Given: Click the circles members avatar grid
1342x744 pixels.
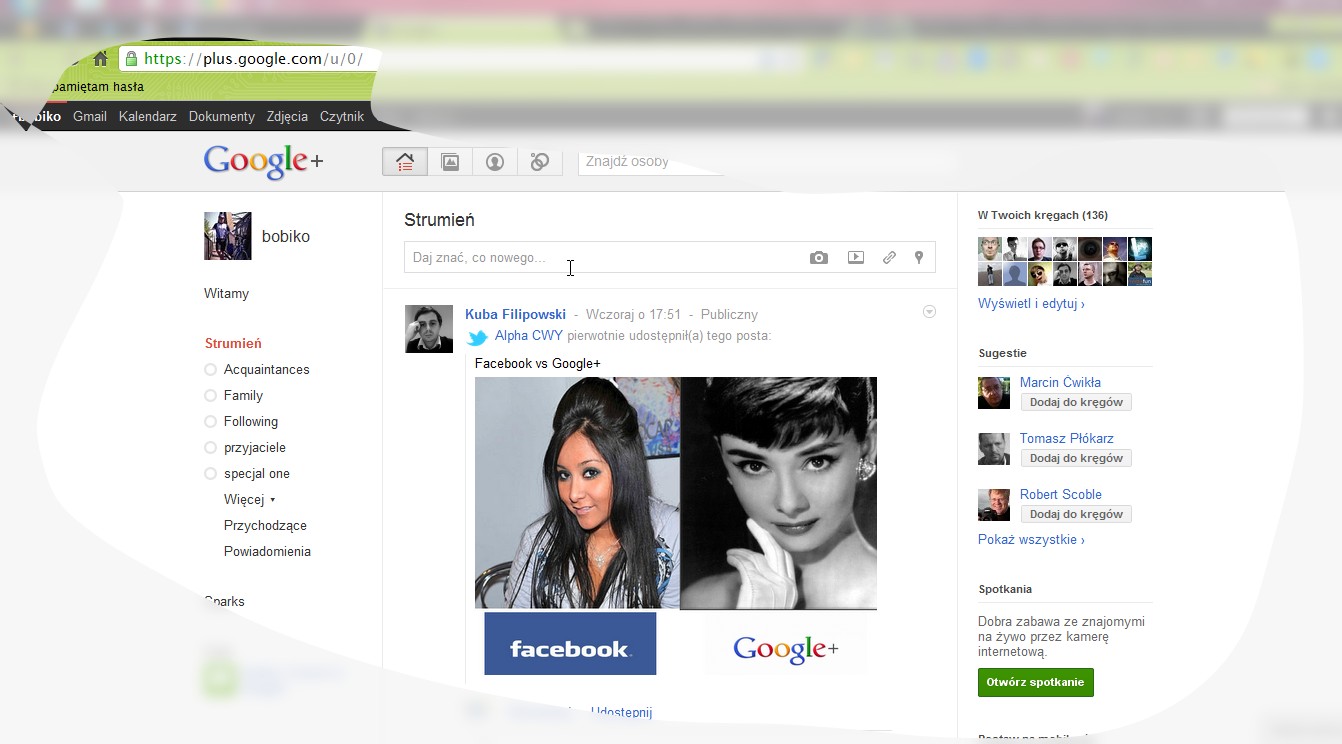Looking at the screenshot, I should click(x=1065, y=261).
